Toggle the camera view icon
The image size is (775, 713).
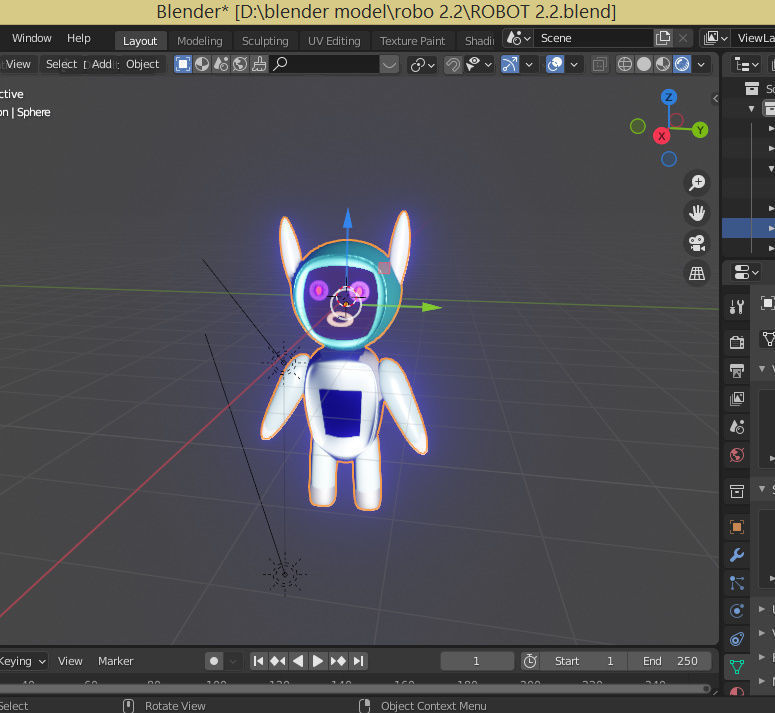[697, 243]
